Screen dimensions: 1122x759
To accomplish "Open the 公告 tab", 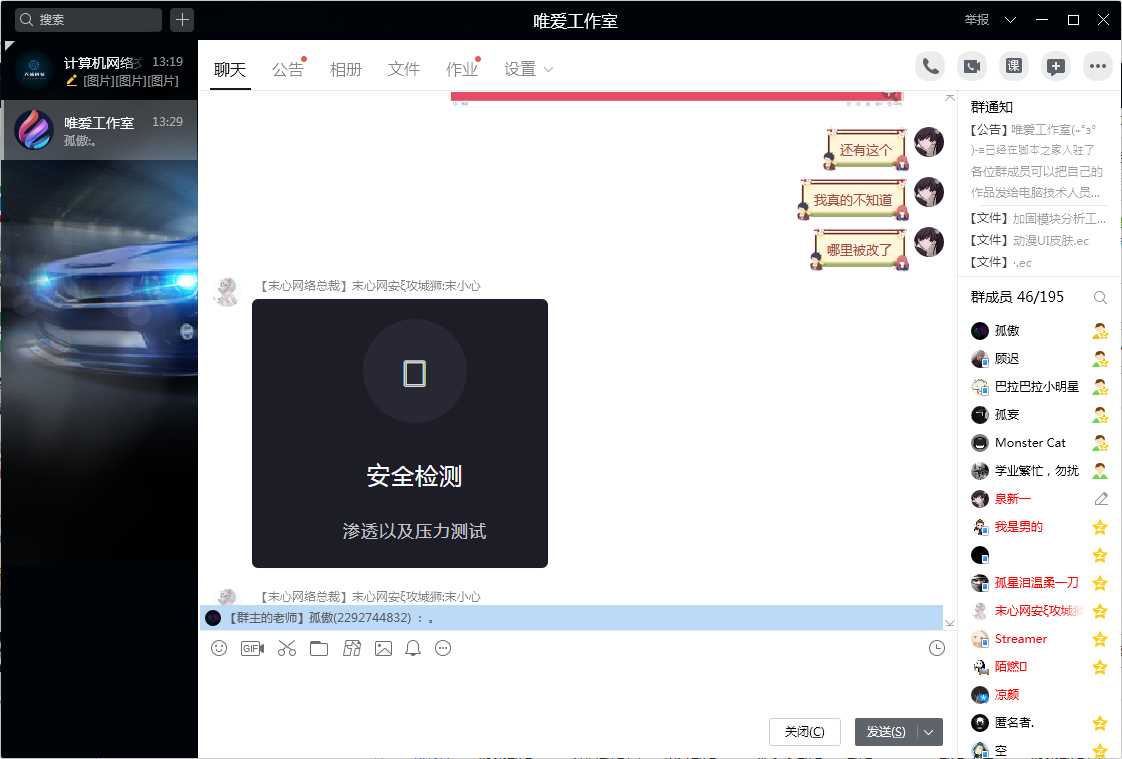I will click(x=288, y=69).
